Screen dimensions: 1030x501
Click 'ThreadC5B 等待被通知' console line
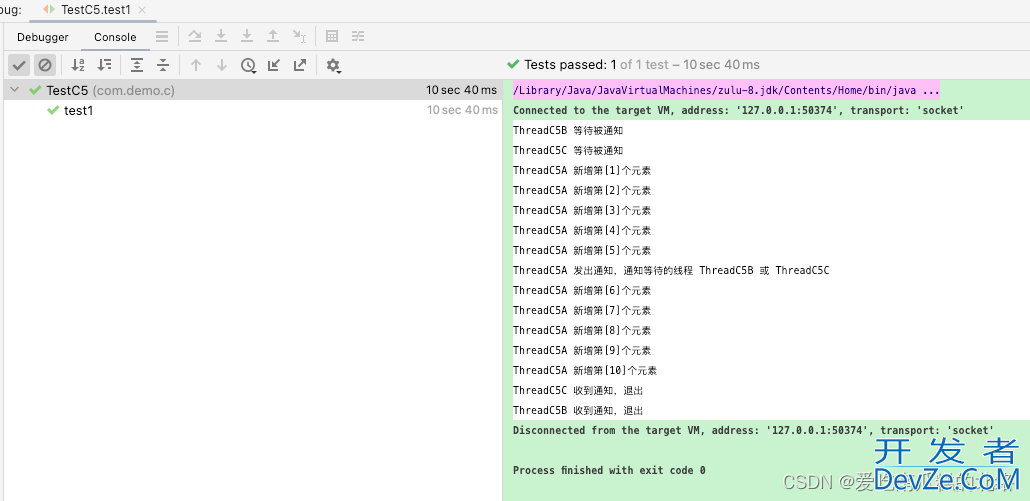[x=568, y=130]
